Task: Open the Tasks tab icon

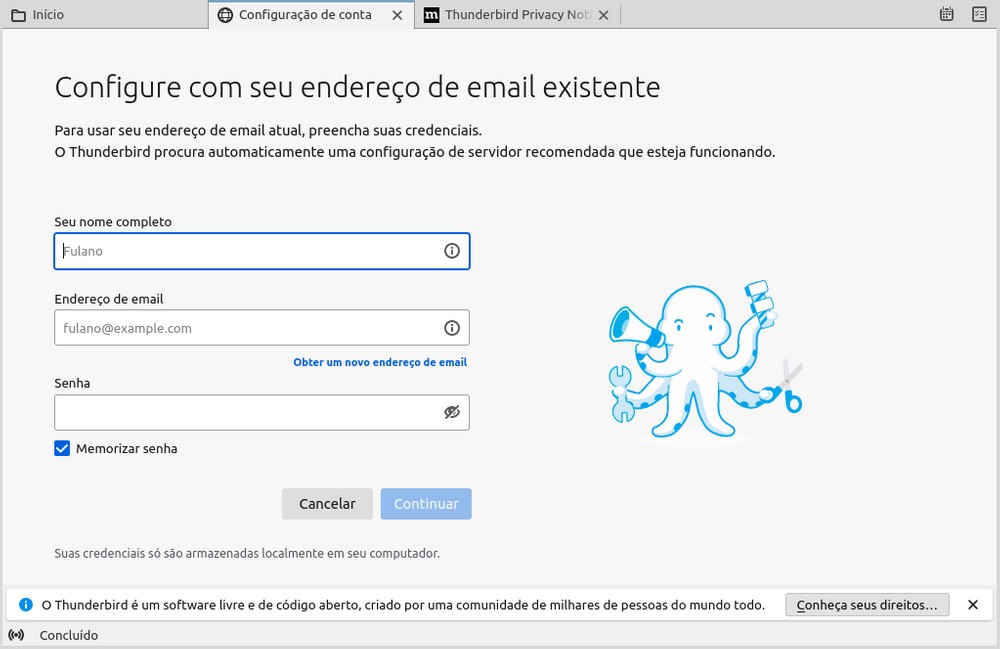Action: pos(979,14)
